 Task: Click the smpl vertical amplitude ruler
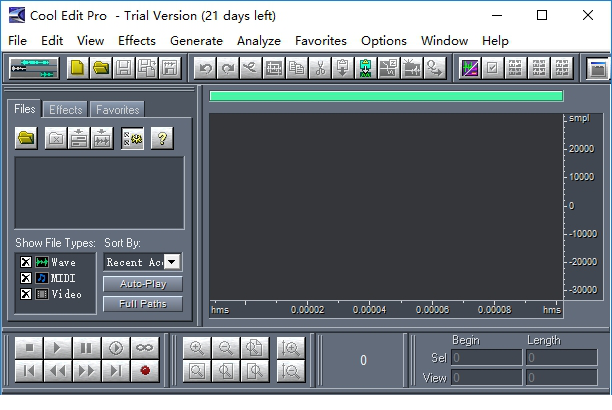(x=582, y=206)
